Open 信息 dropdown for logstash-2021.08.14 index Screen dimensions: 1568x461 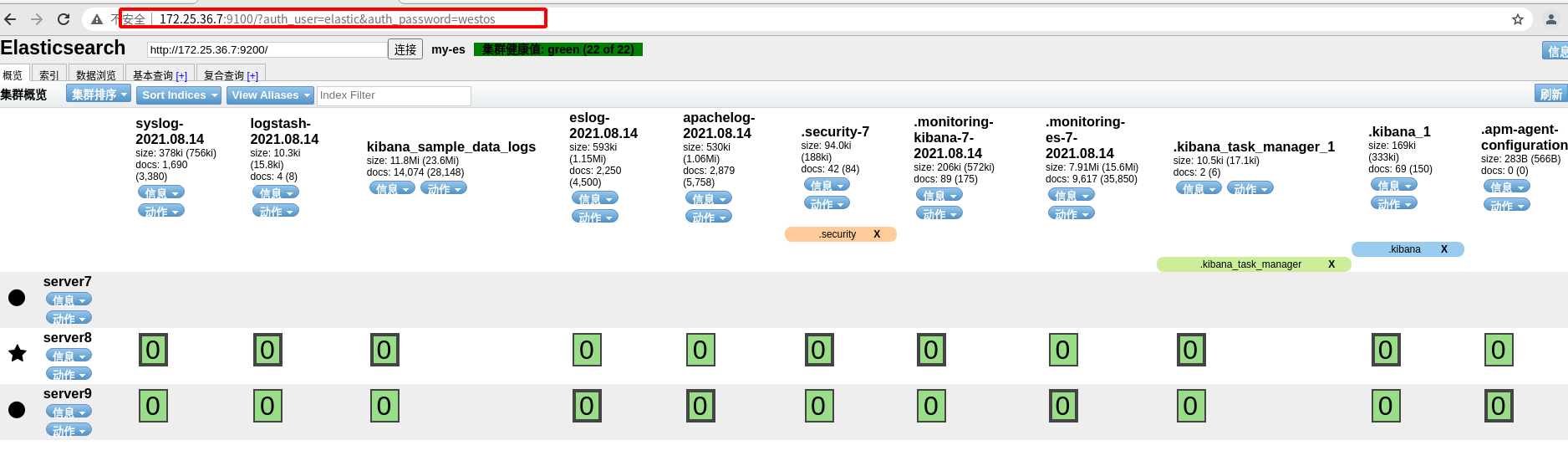[x=276, y=192]
